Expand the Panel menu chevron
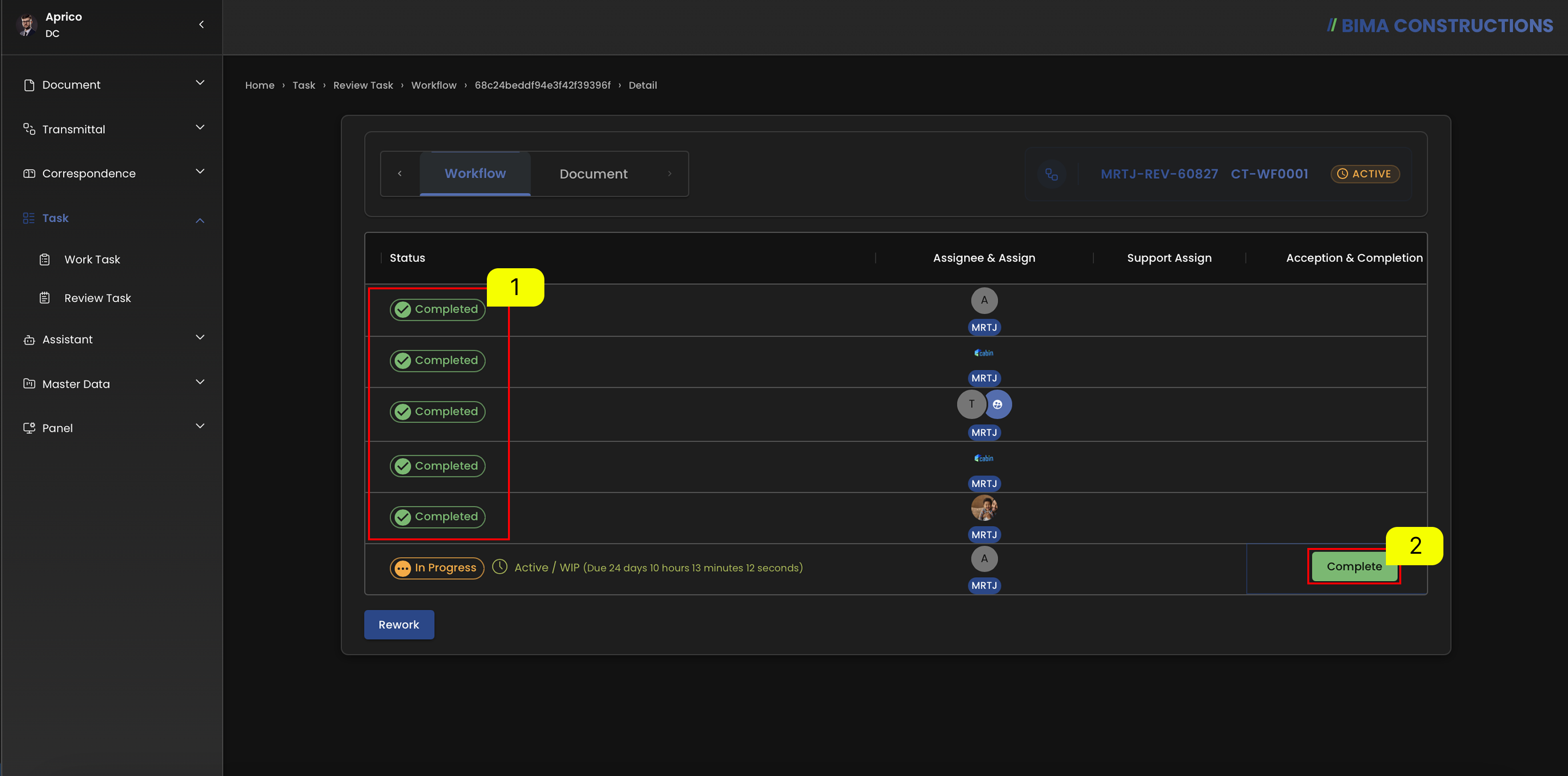Image resolution: width=1568 pixels, height=776 pixels. (200, 426)
